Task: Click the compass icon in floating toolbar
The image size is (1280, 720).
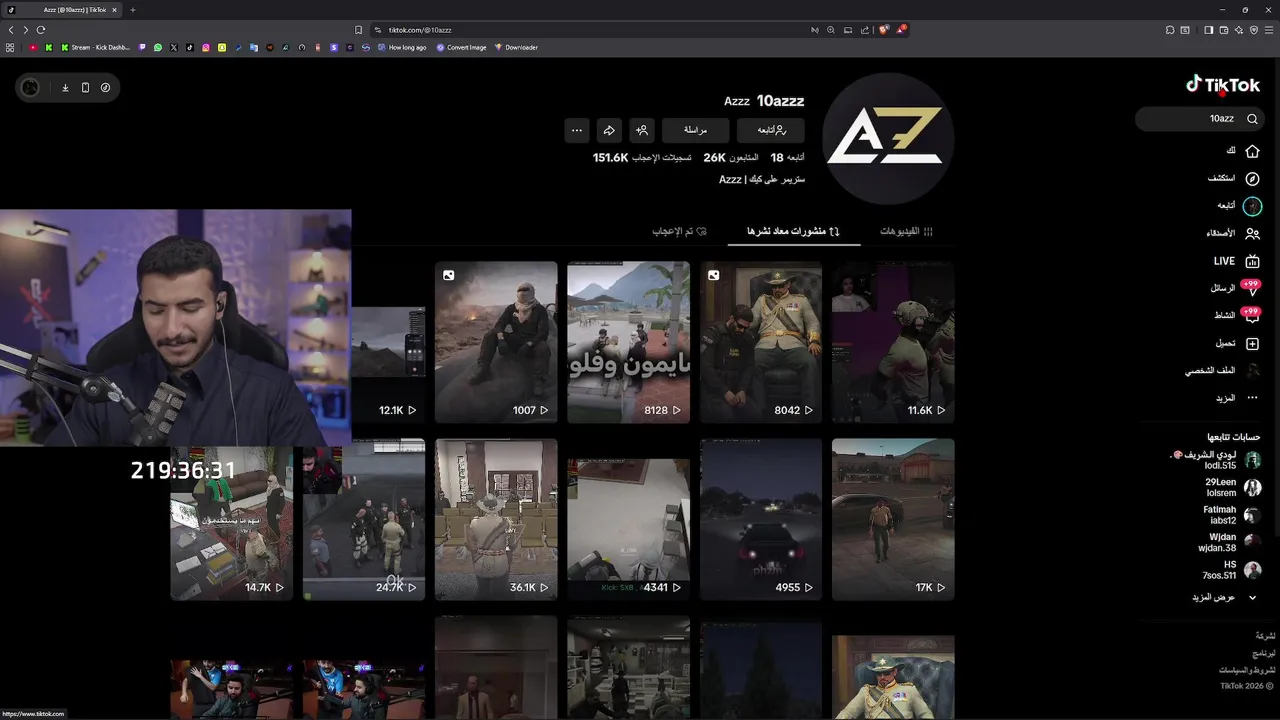Action: click(x=105, y=88)
